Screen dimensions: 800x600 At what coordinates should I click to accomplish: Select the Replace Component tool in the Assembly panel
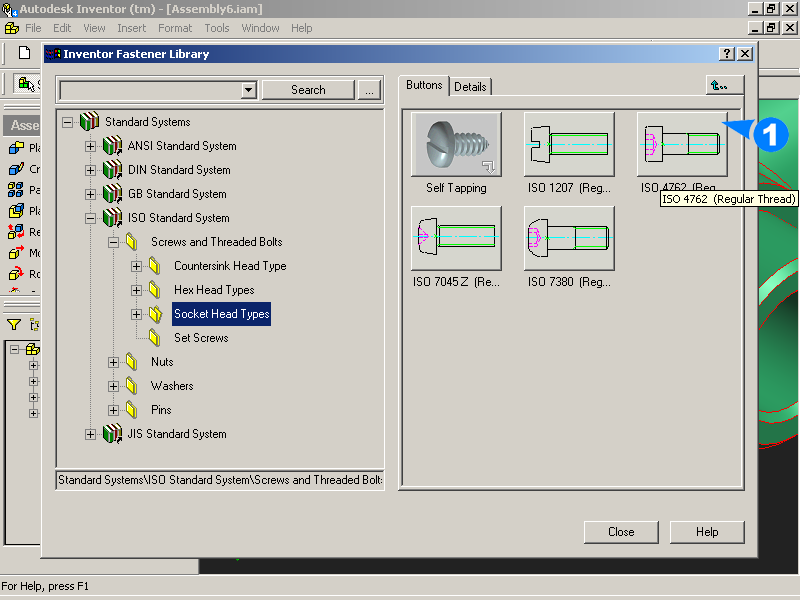pos(16,232)
